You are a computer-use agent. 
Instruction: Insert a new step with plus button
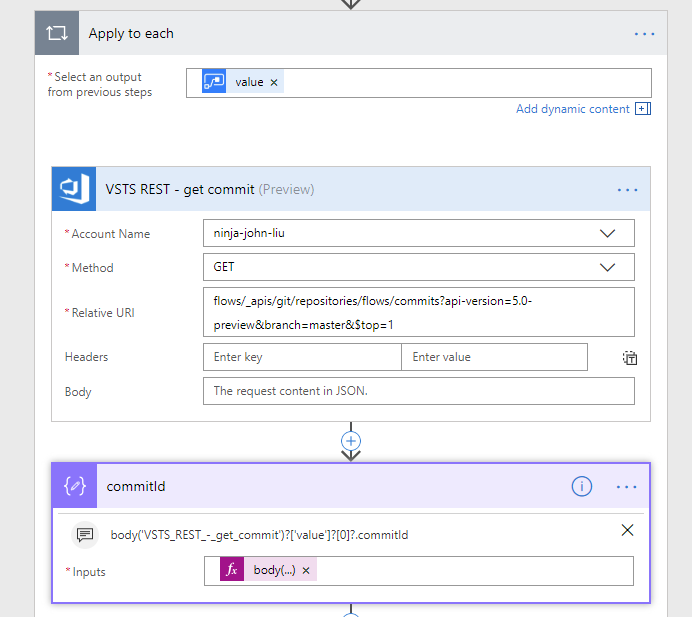coord(351,440)
